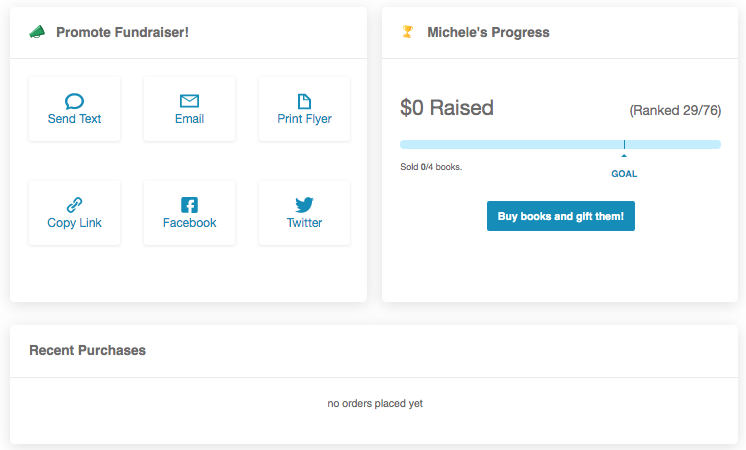Image resolution: width=746 pixels, height=450 pixels.
Task: Click Buy books and gift them button
Action: coord(560,216)
